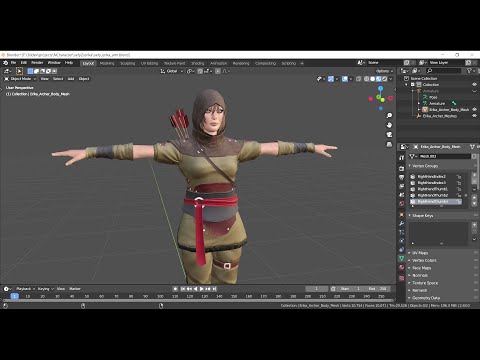
Task: Enable material preview shading mode
Action: point(378,79)
